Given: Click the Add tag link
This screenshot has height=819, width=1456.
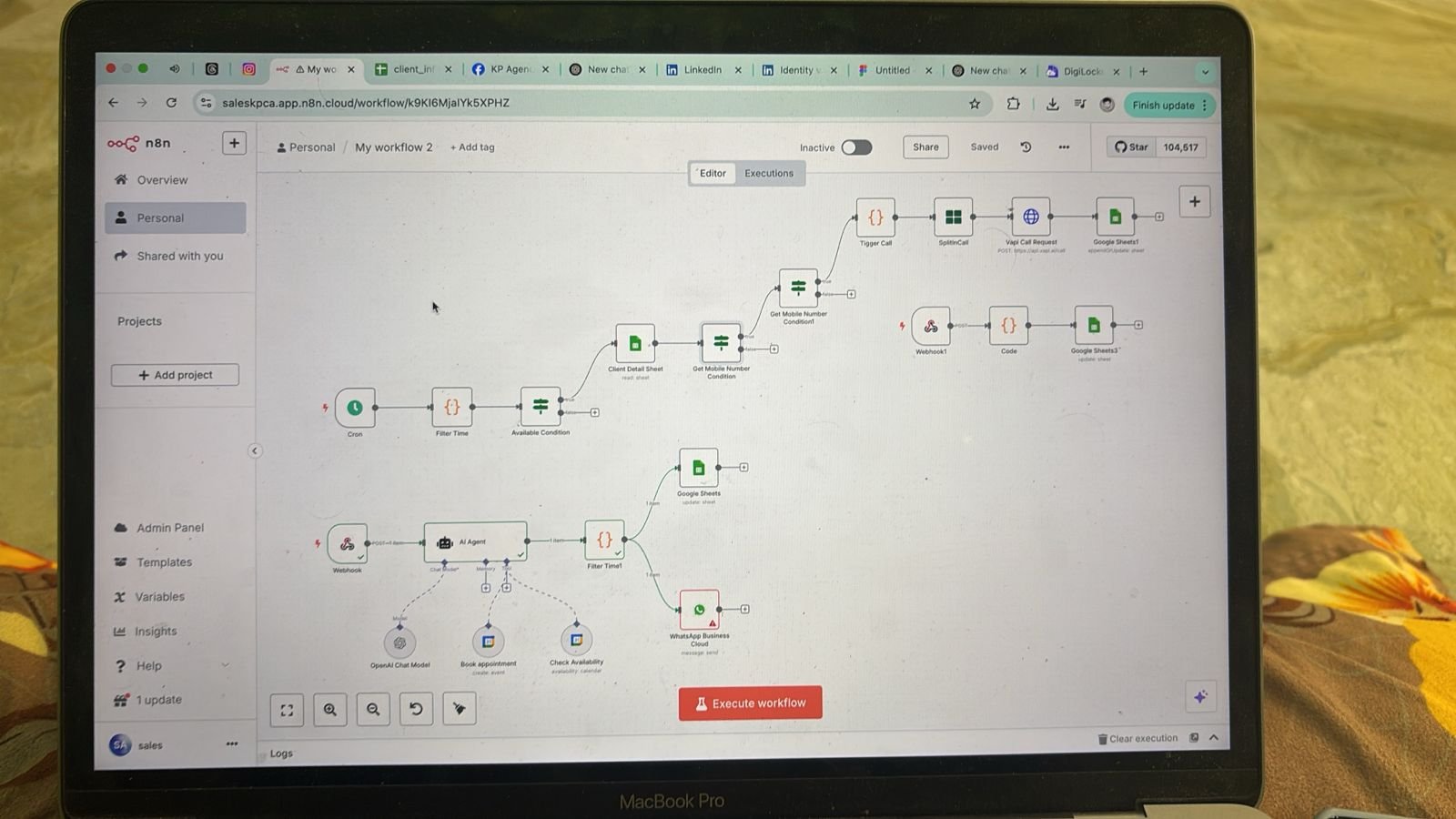Looking at the screenshot, I should pyautogui.click(x=472, y=147).
